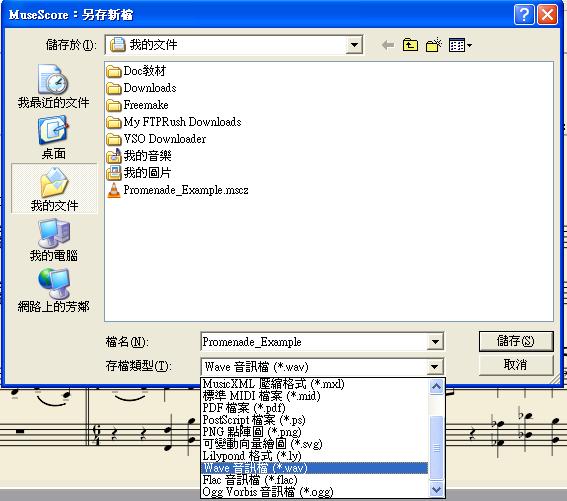Image resolution: width=567 pixels, height=501 pixels.
Task: Open 網路上的芳鄰 sidebar icon
Action: pos(54,290)
